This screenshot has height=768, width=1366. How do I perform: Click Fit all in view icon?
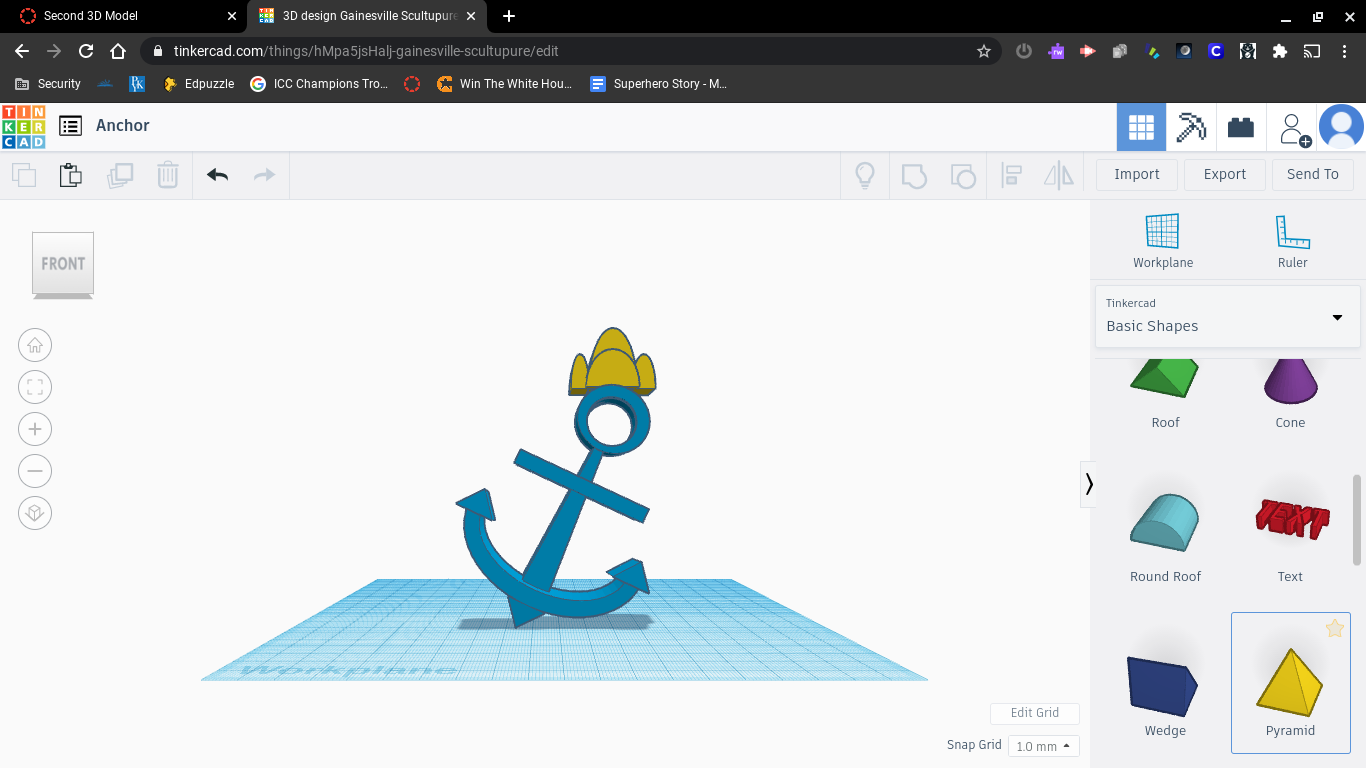point(35,388)
